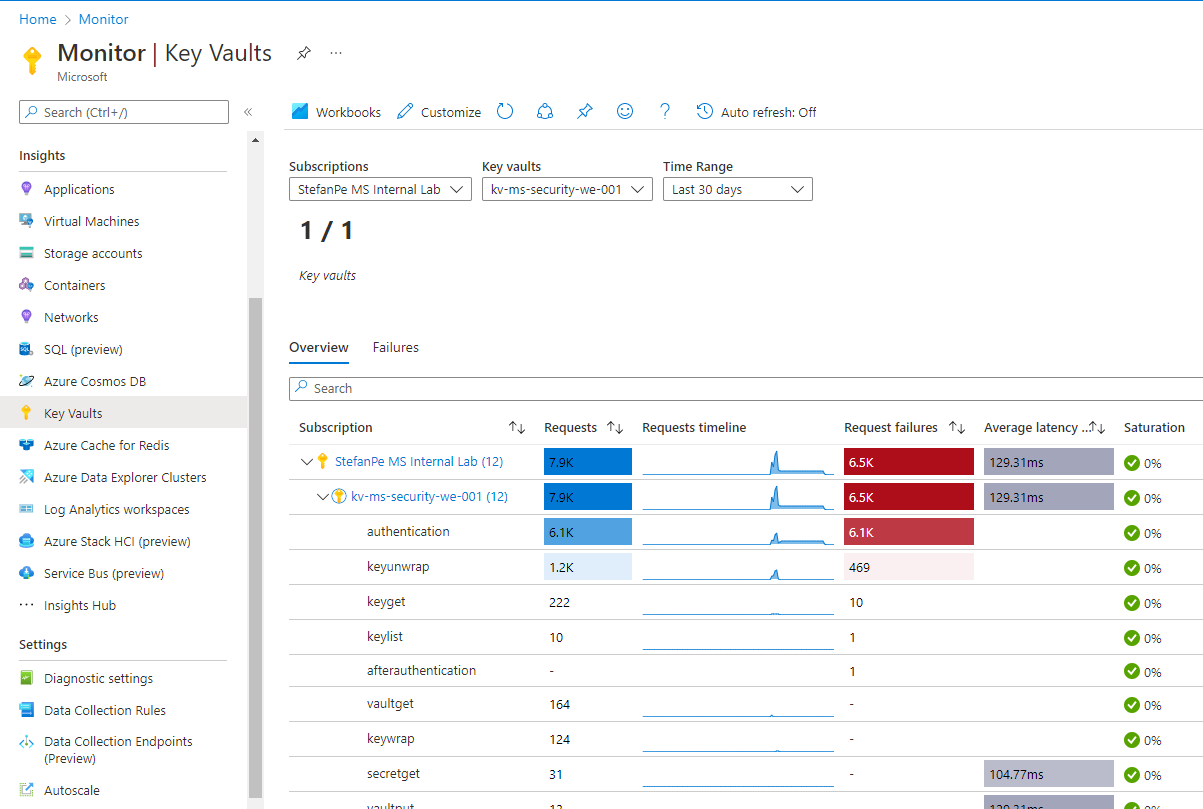Collapse the sidebar with double chevron
The width and height of the screenshot is (1203, 809).
(248, 112)
